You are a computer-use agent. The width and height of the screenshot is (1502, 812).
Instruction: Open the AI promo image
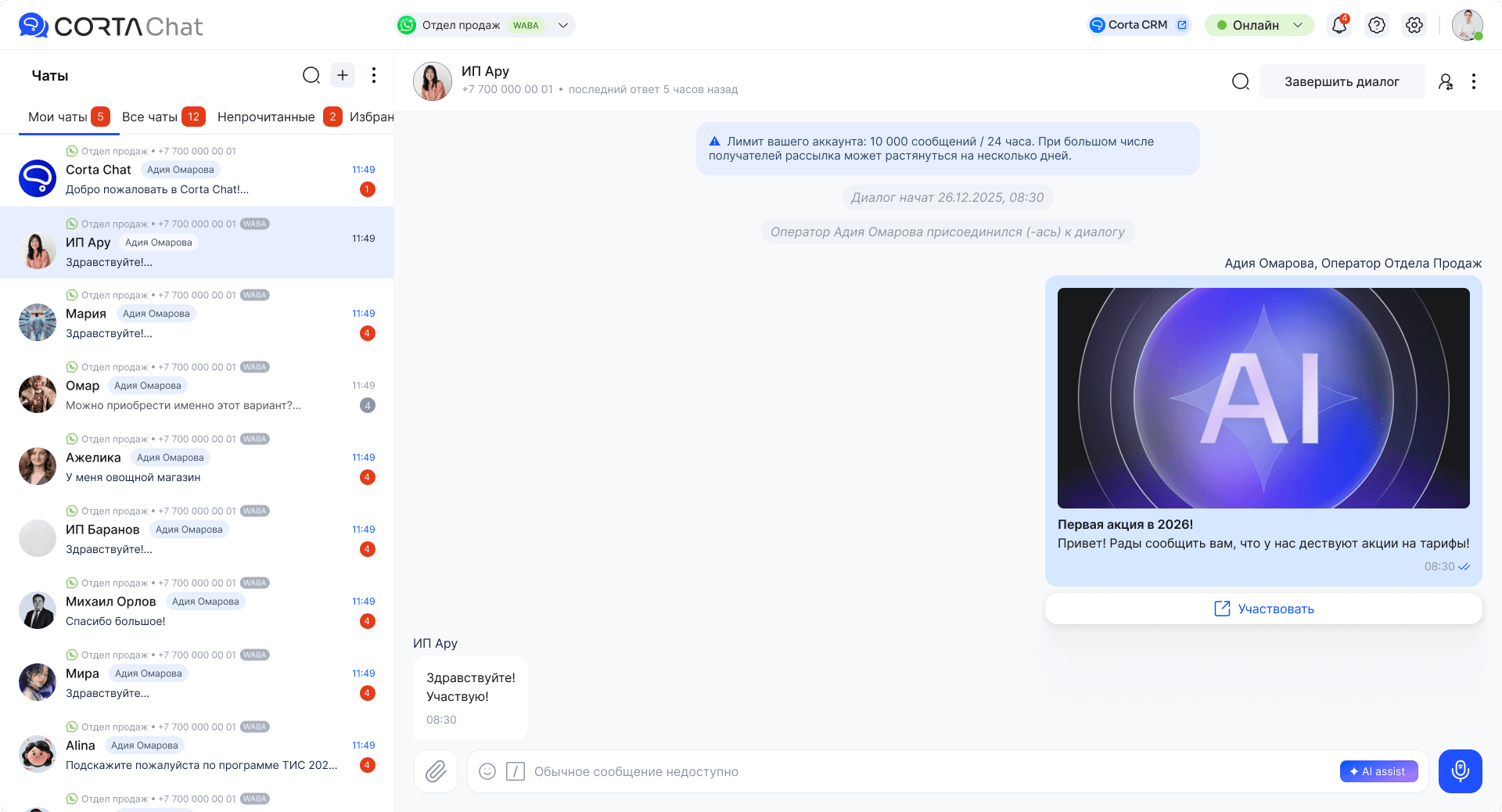[1263, 398]
